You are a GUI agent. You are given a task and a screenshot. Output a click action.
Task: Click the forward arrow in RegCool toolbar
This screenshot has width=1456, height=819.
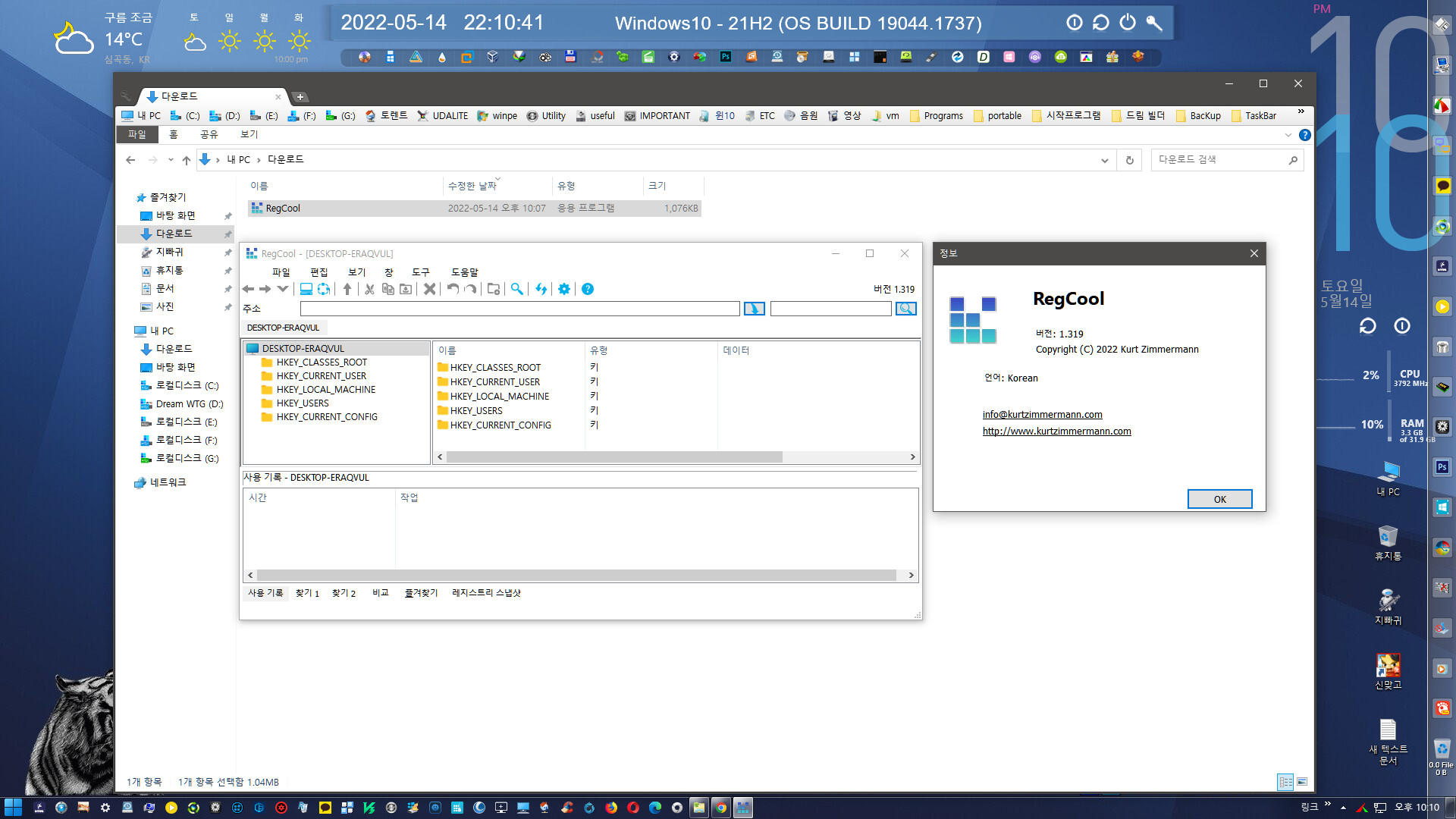tap(265, 289)
